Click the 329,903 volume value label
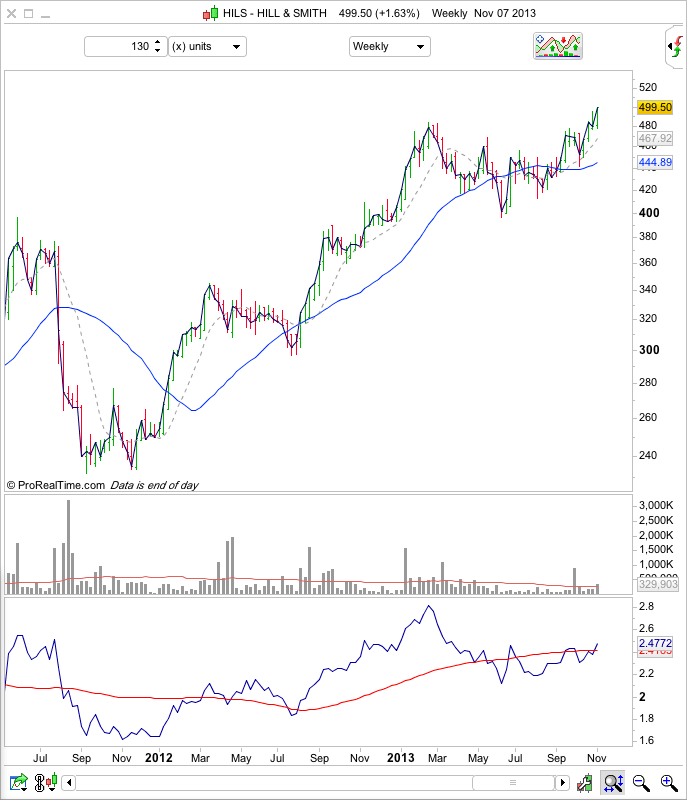The width and height of the screenshot is (687, 800). (x=658, y=584)
